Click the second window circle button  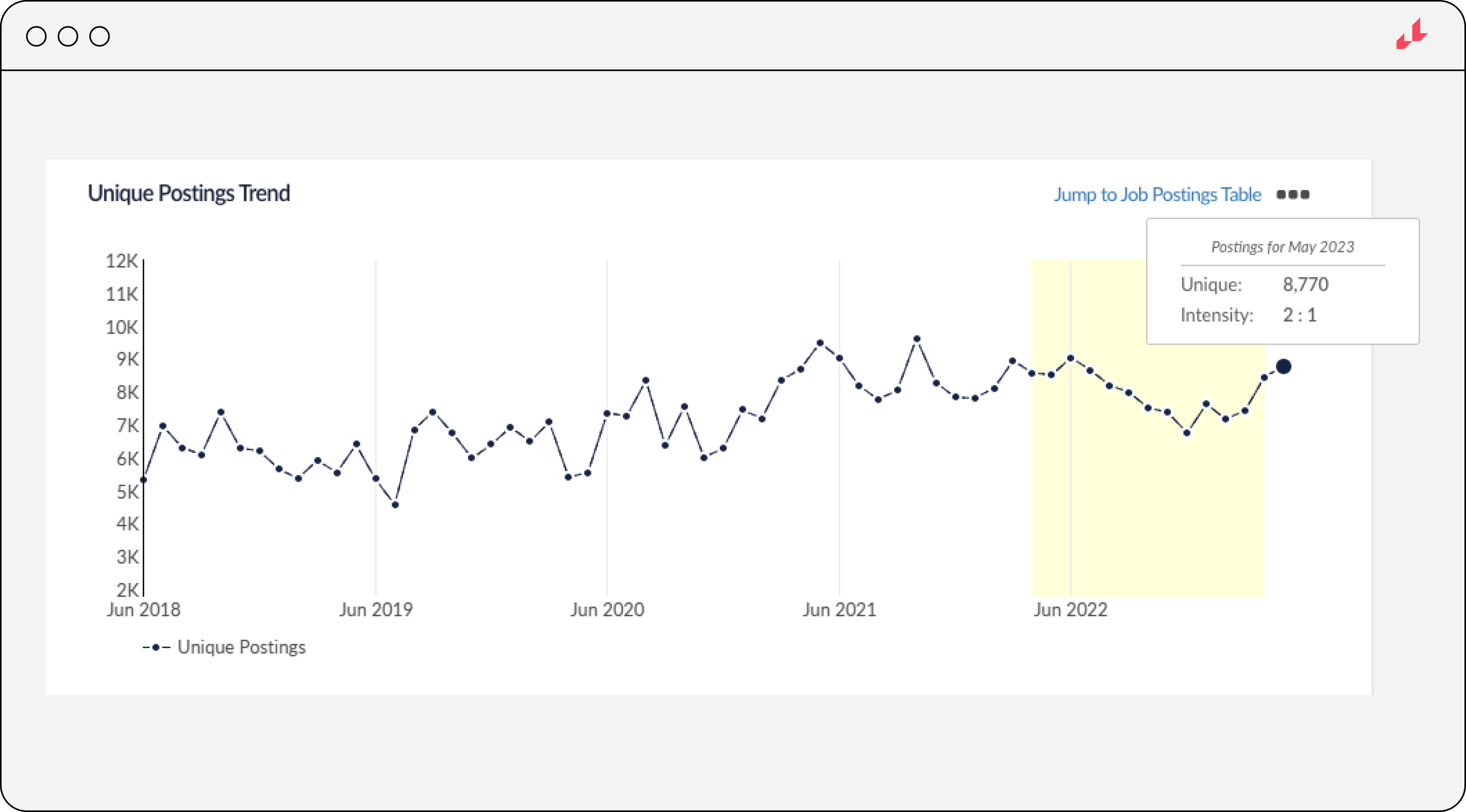[68, 36]
